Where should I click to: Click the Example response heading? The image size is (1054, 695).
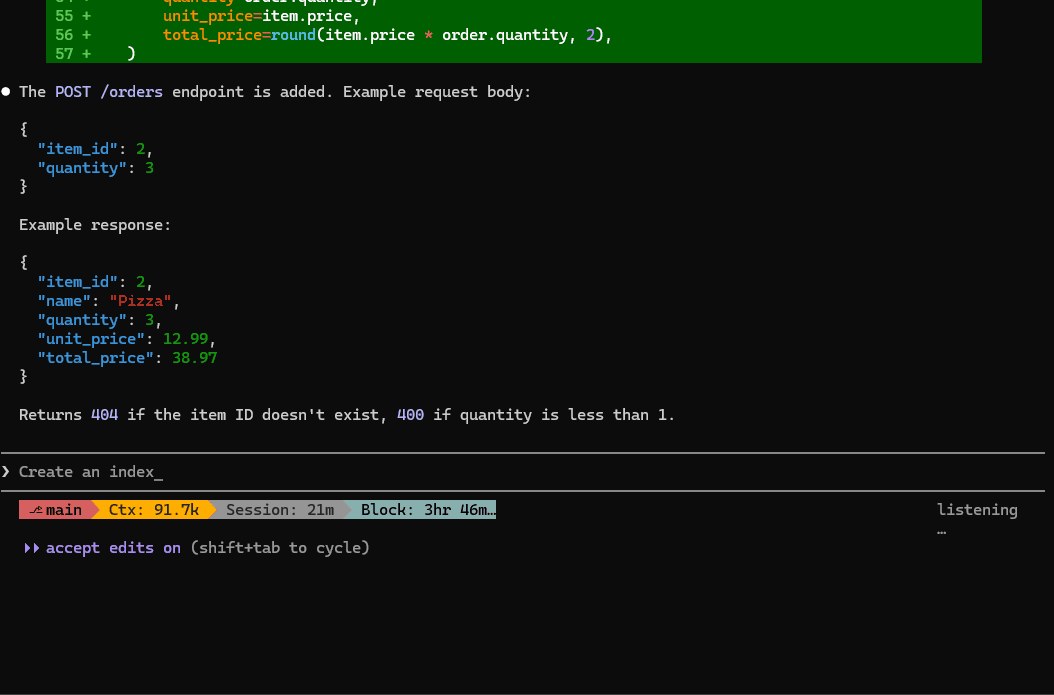click(95, 225)
